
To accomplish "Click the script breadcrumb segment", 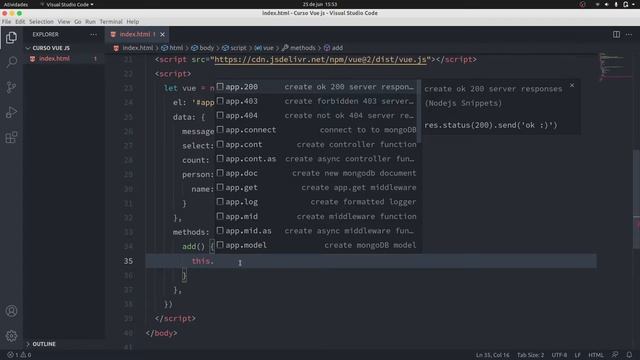I will (x=234, y=48).
